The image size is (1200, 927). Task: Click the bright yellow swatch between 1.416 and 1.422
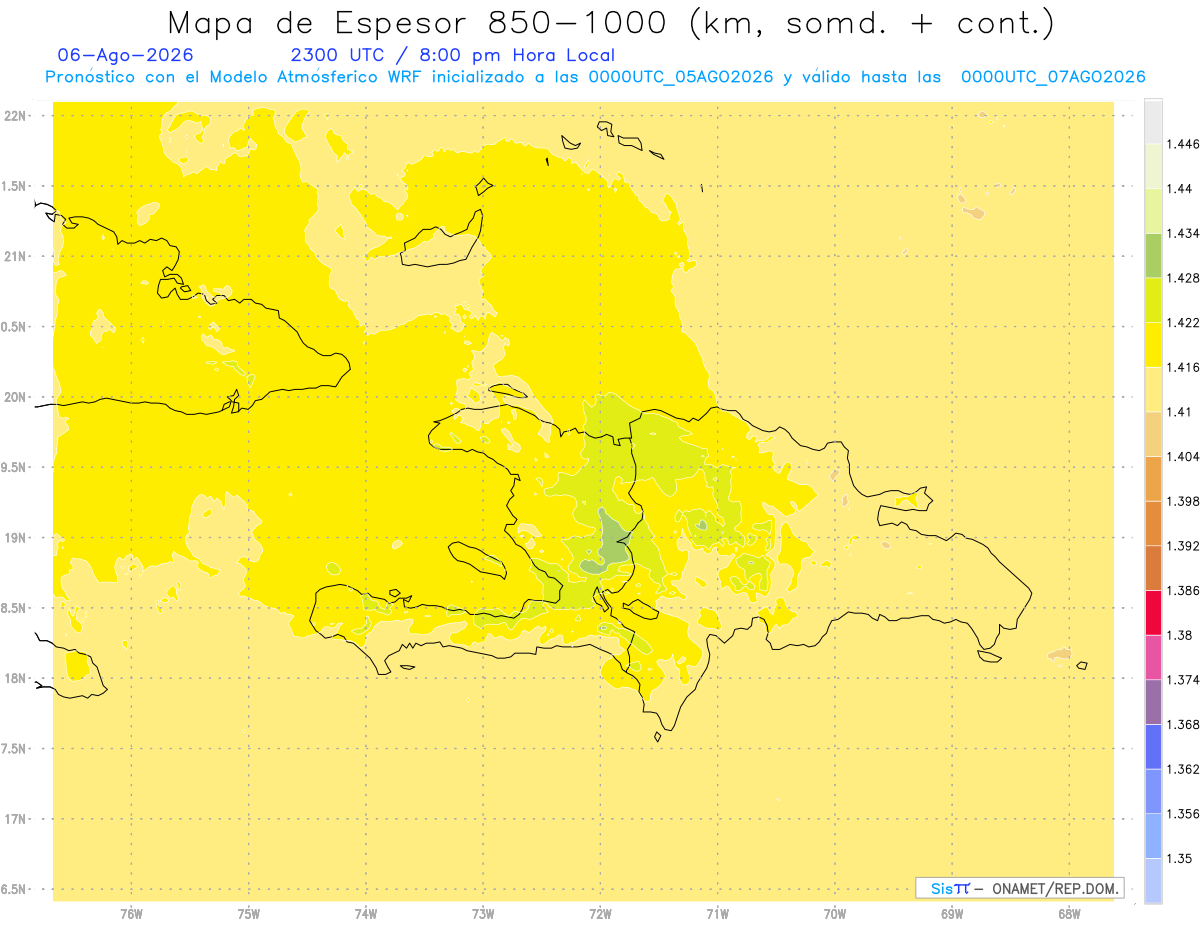click(x=1153, y=344)
